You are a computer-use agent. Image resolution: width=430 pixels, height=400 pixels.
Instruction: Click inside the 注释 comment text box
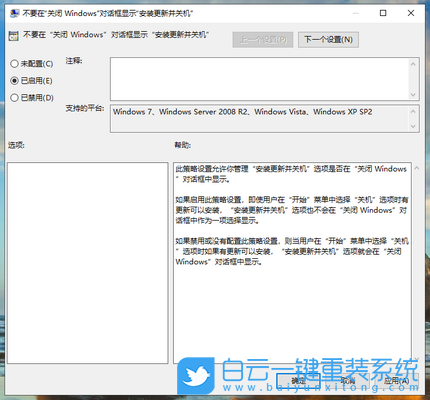coord(260,79)
